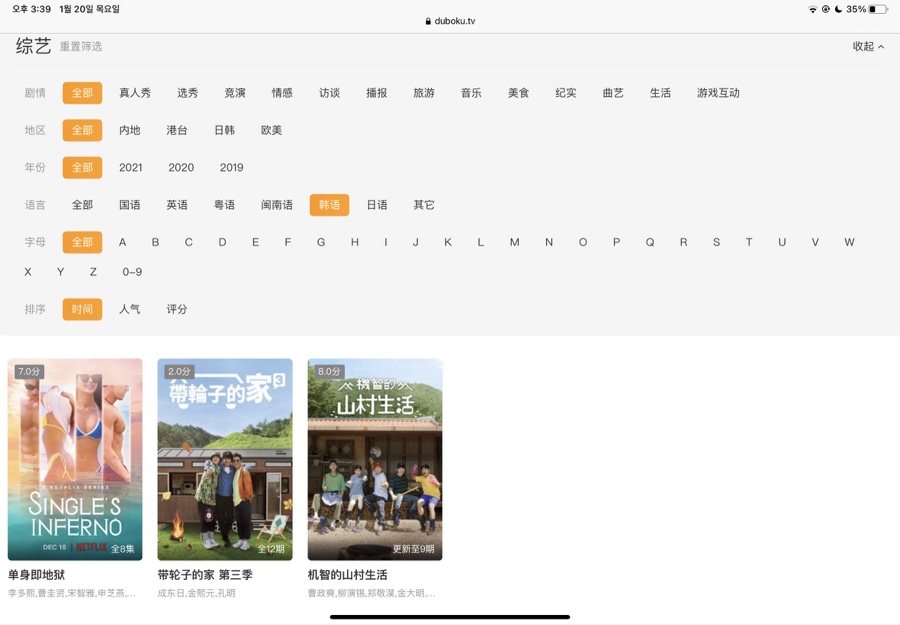Filter region by 内地
Screen dimensions: 900x625
point(130,130)
